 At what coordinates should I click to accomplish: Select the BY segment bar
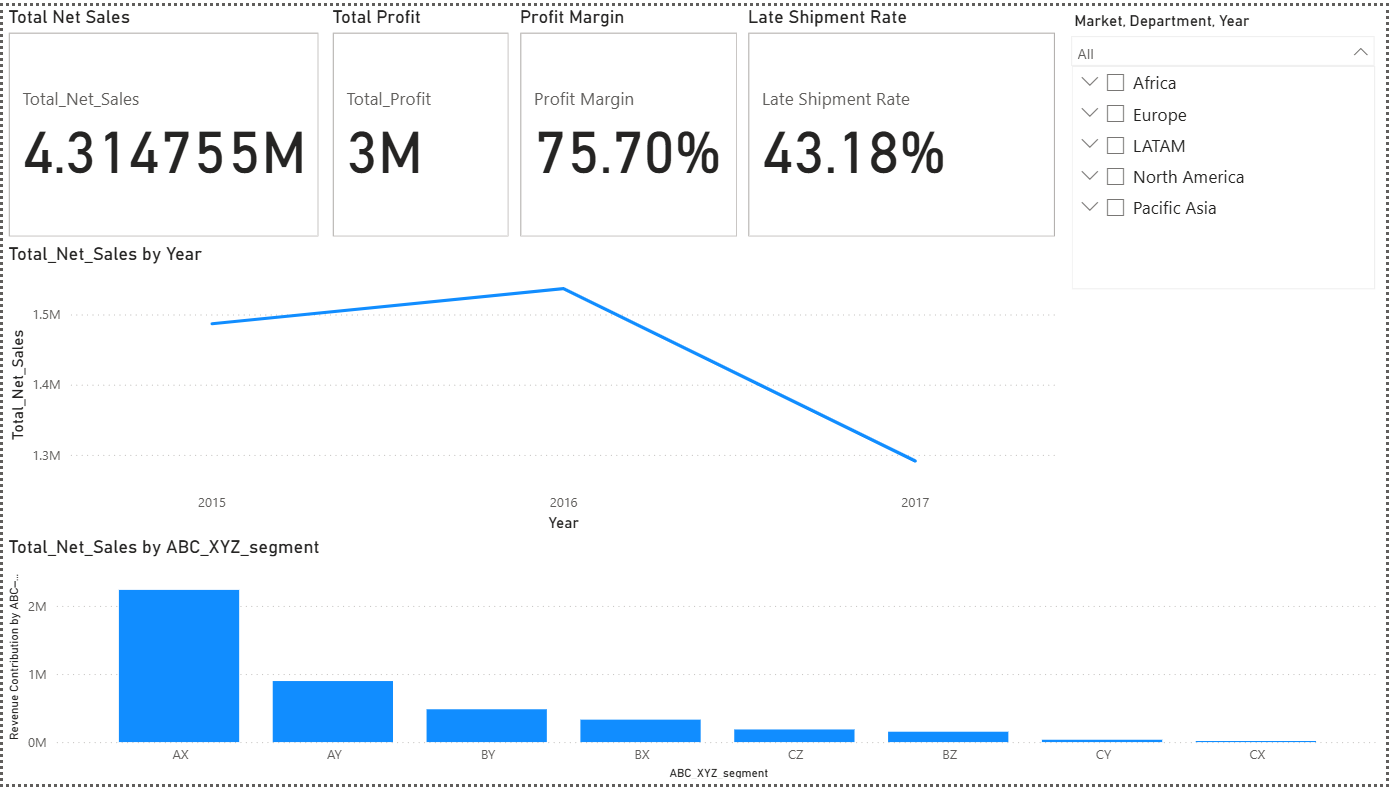point(487,725)
